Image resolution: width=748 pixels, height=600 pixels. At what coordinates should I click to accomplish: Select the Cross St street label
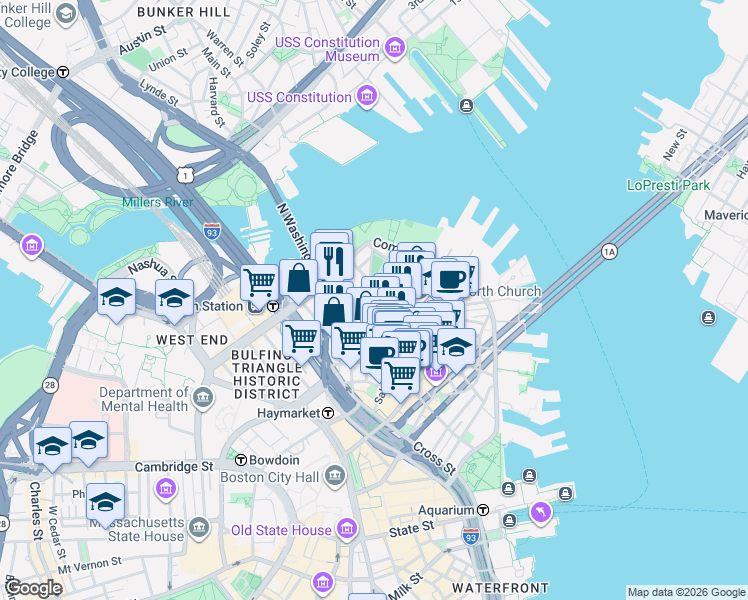435,458
